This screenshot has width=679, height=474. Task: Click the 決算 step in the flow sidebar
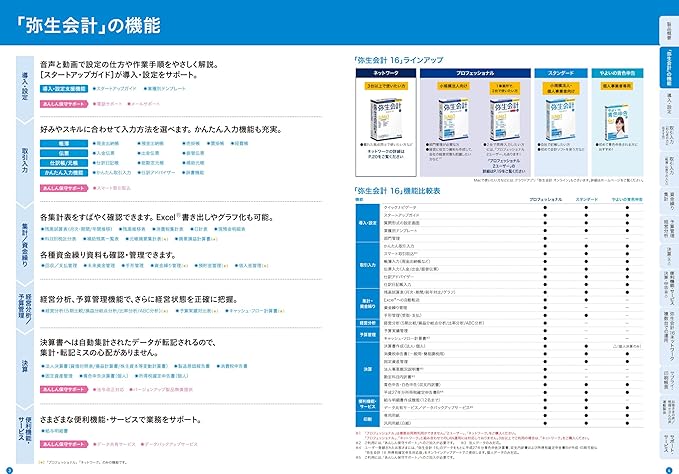click(25, 366)
